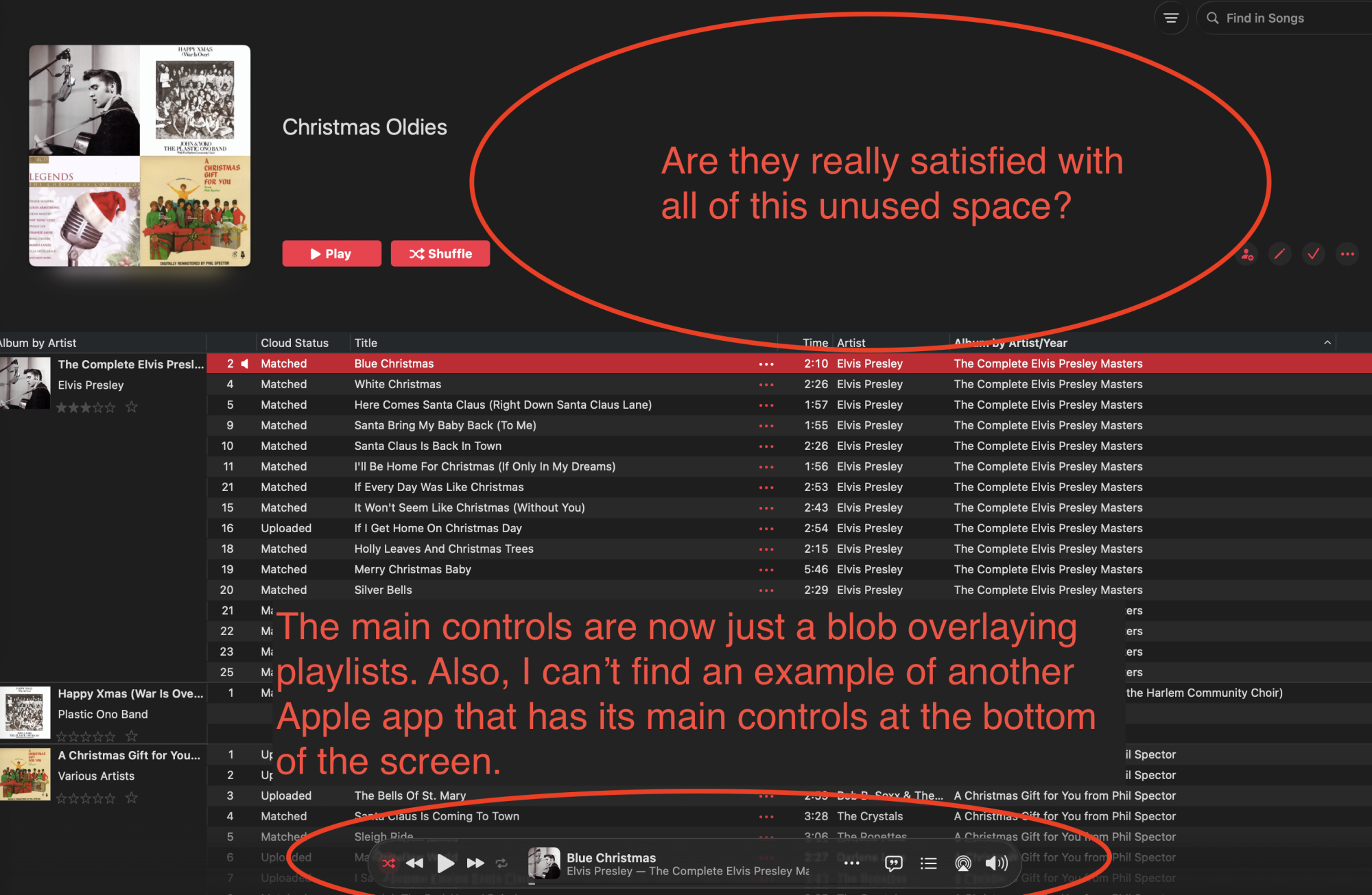
Task: Invite collaborators to the playlist
Action: (x=1247, y=254)
